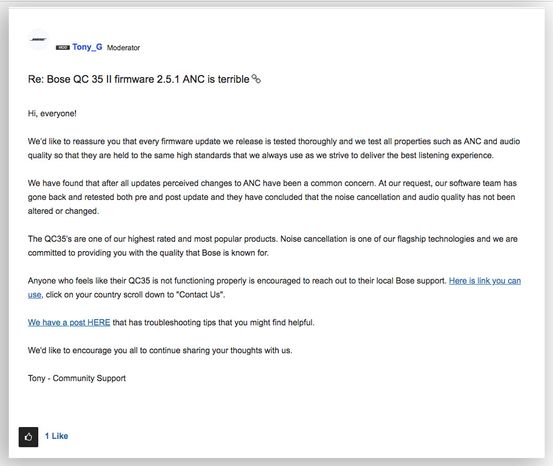
Task: Click the rank badge beside Tony_G
Action: click(x=62, y=48)
